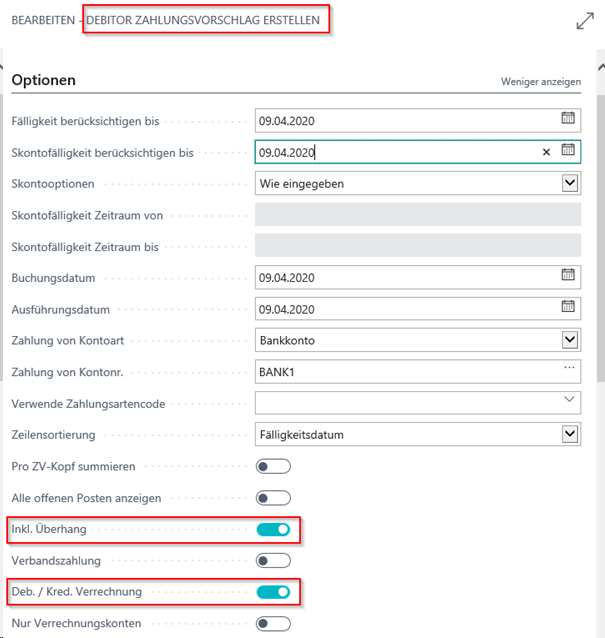The width and height of the screenshot is (605, 638).
Task: Click the BANK1 account number field
Action: pos(417,371)
